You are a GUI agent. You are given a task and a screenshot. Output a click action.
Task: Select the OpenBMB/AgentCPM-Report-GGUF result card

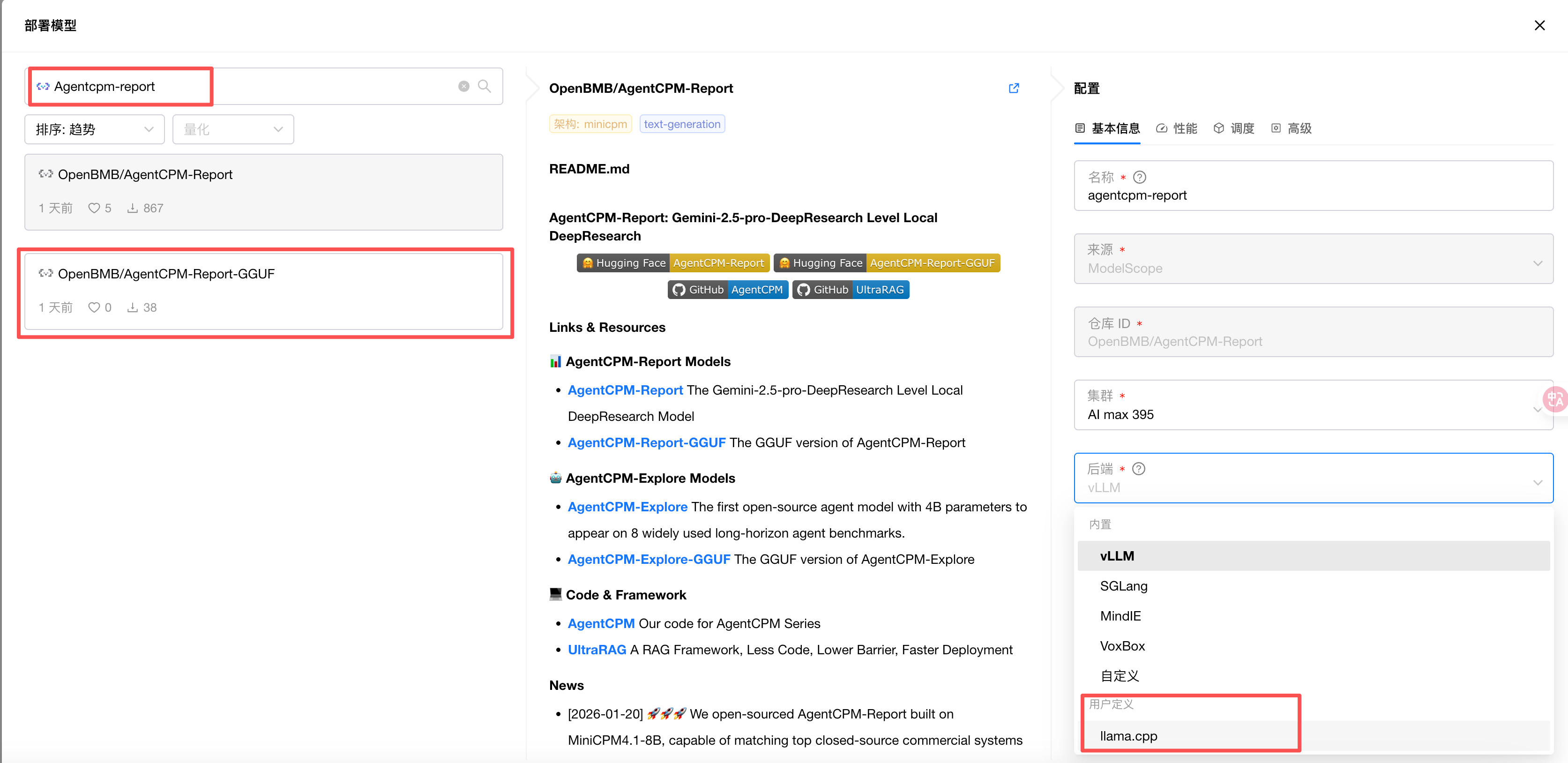point(263,291)
